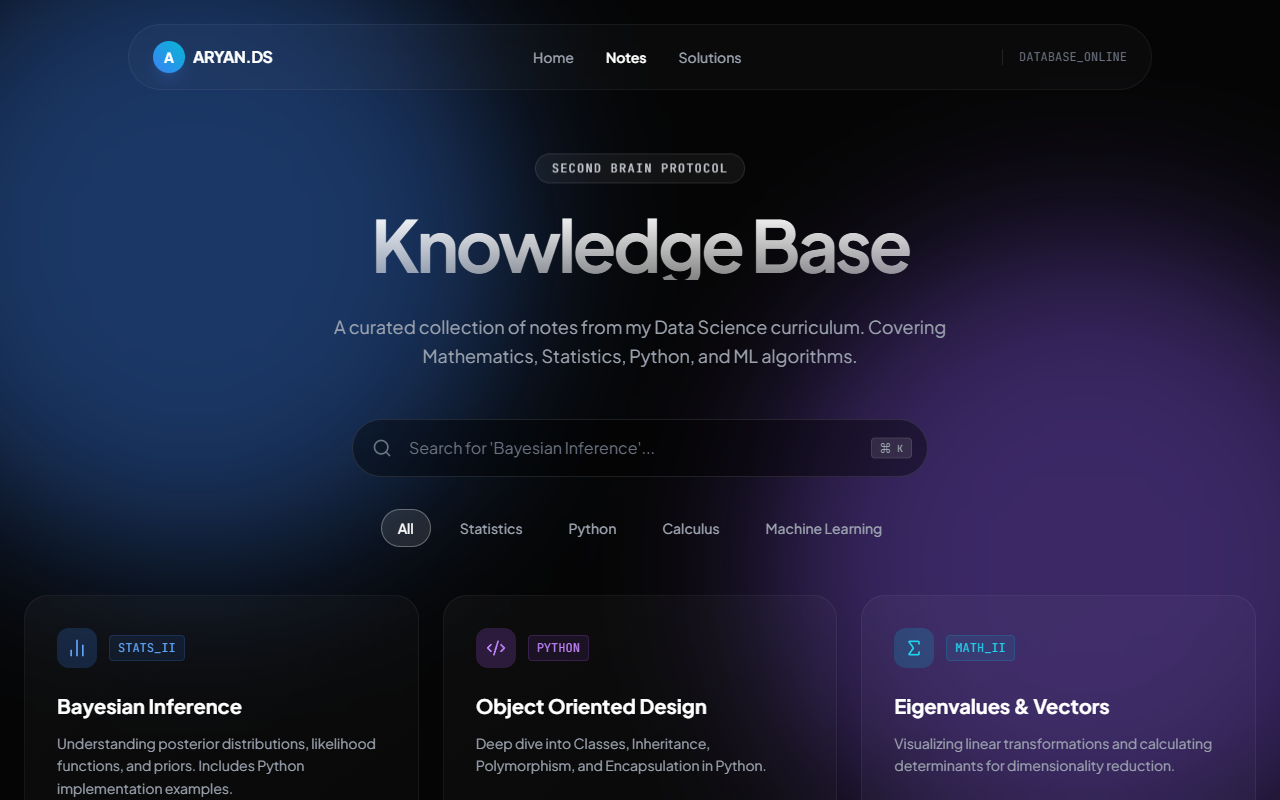
Task: Filter notes by Python category
Action: point(592,528)
